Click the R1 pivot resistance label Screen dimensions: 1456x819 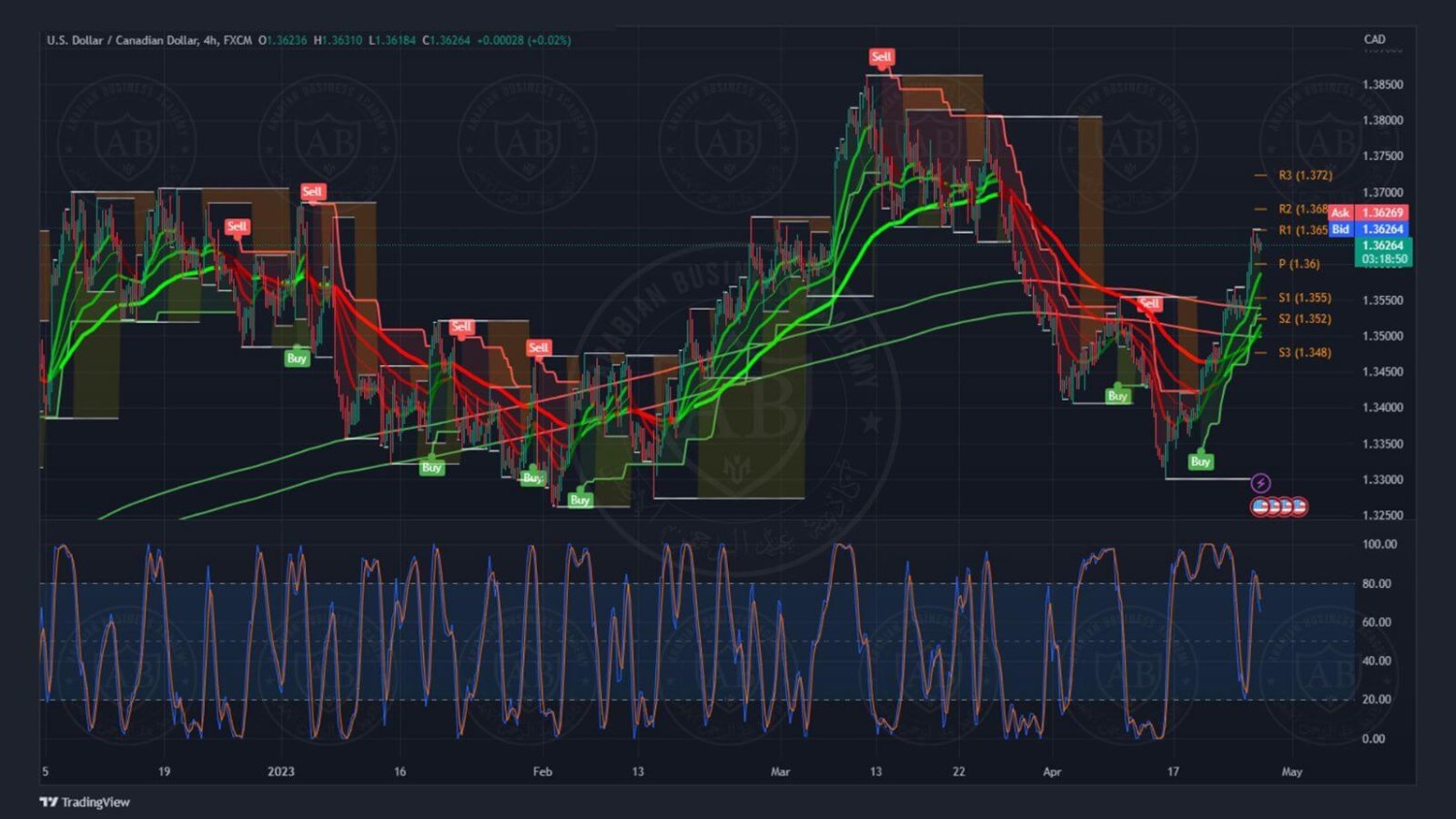pyautogui.click(x=1304, y=230)
